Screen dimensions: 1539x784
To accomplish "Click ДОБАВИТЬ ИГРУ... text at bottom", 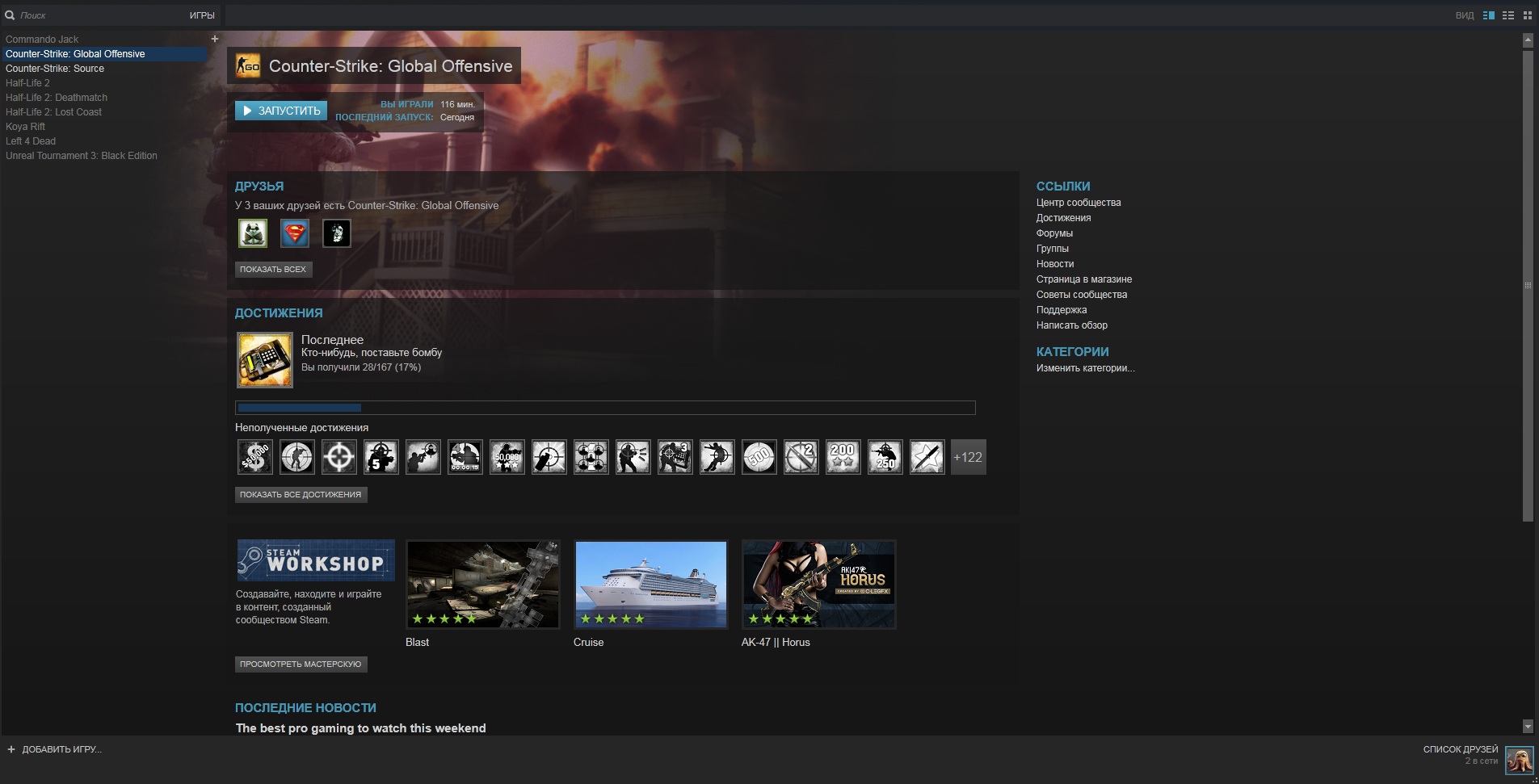I will [x=62, y=749].
